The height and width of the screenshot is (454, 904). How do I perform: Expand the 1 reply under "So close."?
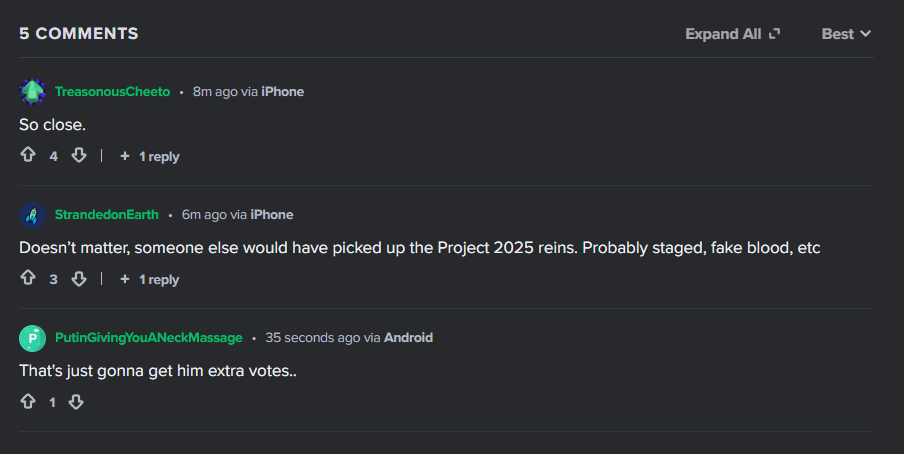click(x=150, y=156)
